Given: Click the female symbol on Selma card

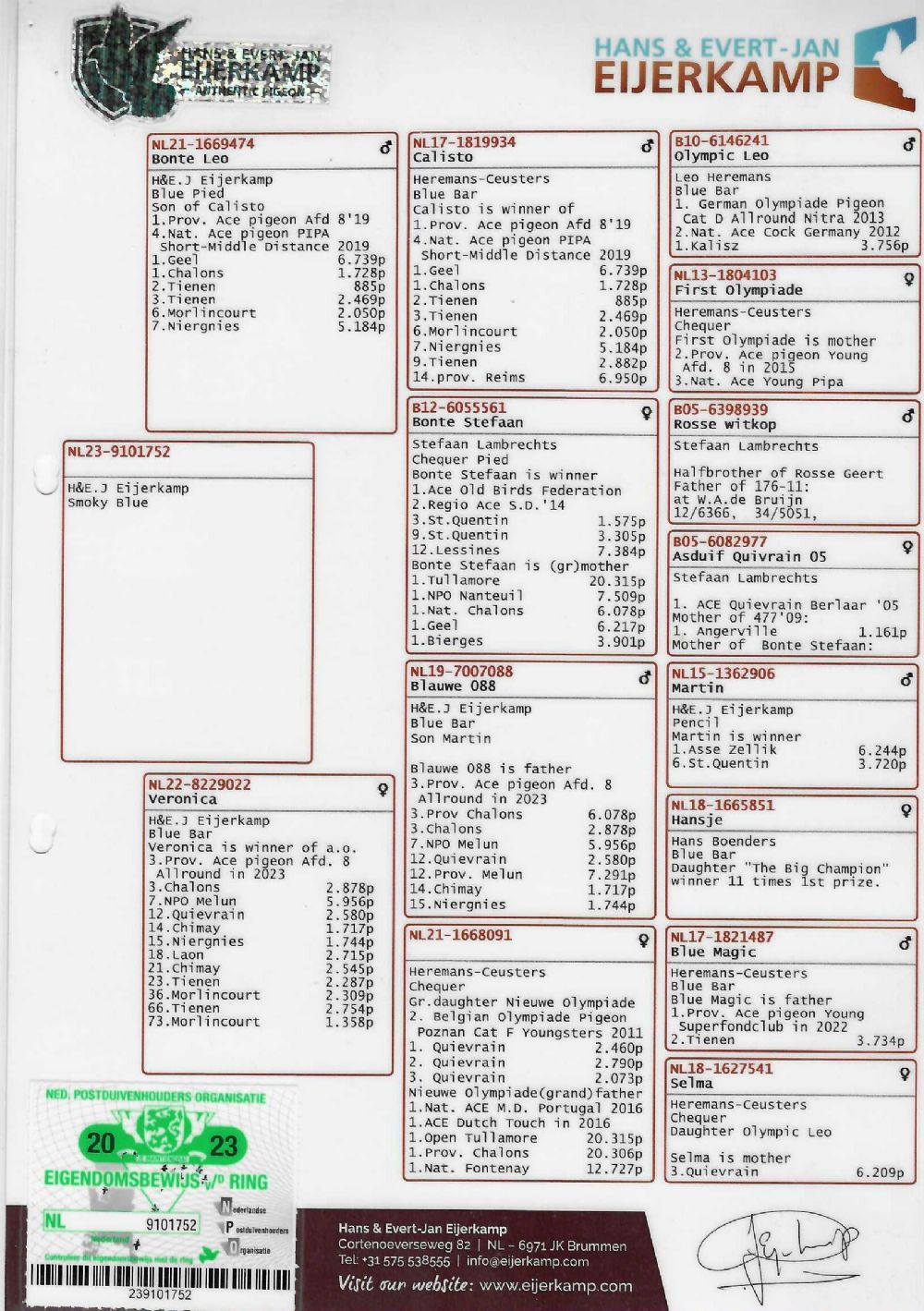Looking at the screenshot, I should [x=906, y=1074].
